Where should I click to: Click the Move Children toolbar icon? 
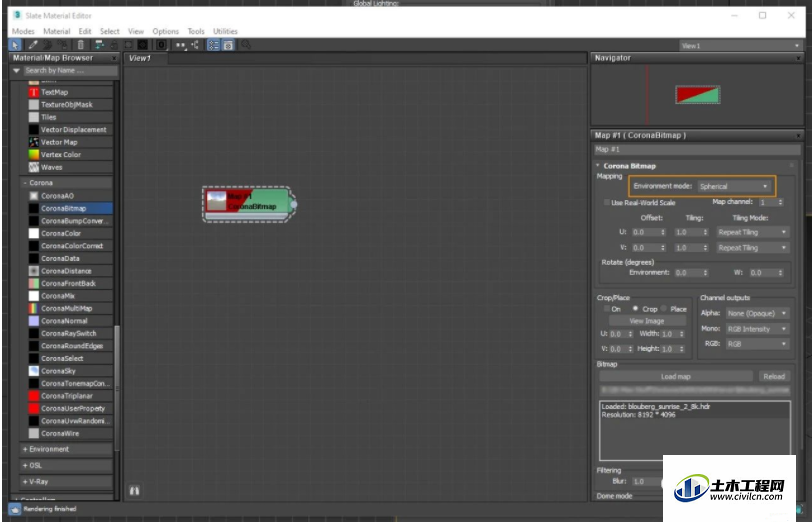(99, 45)
